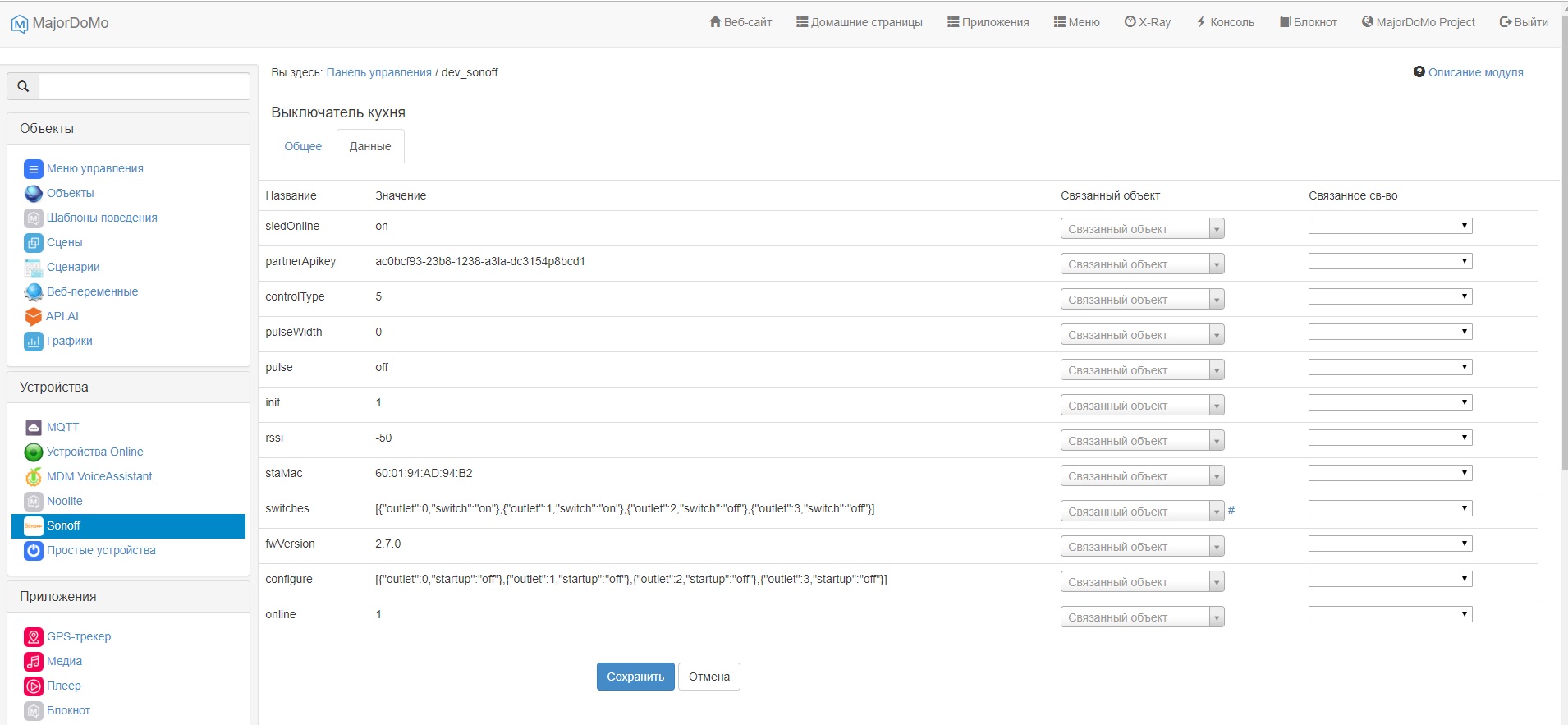Image resolution: width=1568 pixels, height=725 pixels.
Task: Switch to the Общее tab
Action: coord(303,146)
